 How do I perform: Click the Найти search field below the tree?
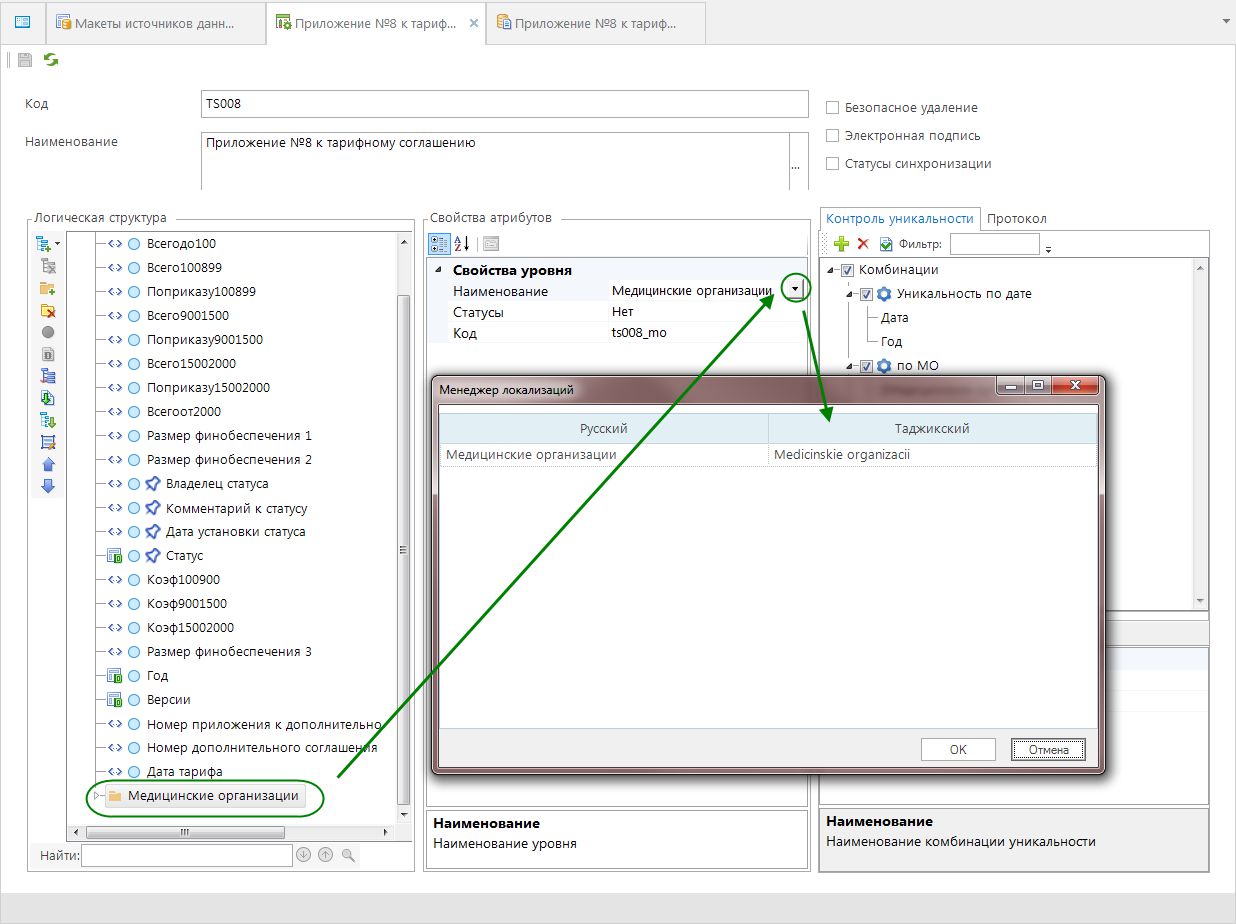186,855
